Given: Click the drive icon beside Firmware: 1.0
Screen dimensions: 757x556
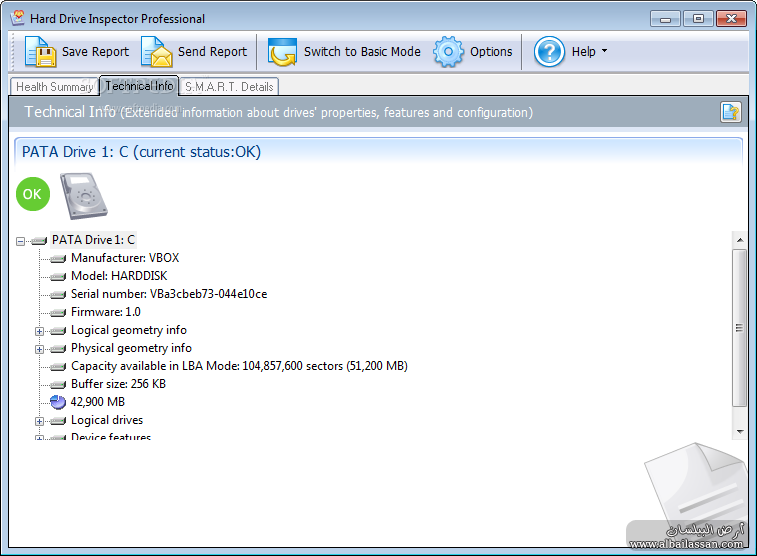Looking at the screenshot, I should pyautogui.click(x=58, y=313).
